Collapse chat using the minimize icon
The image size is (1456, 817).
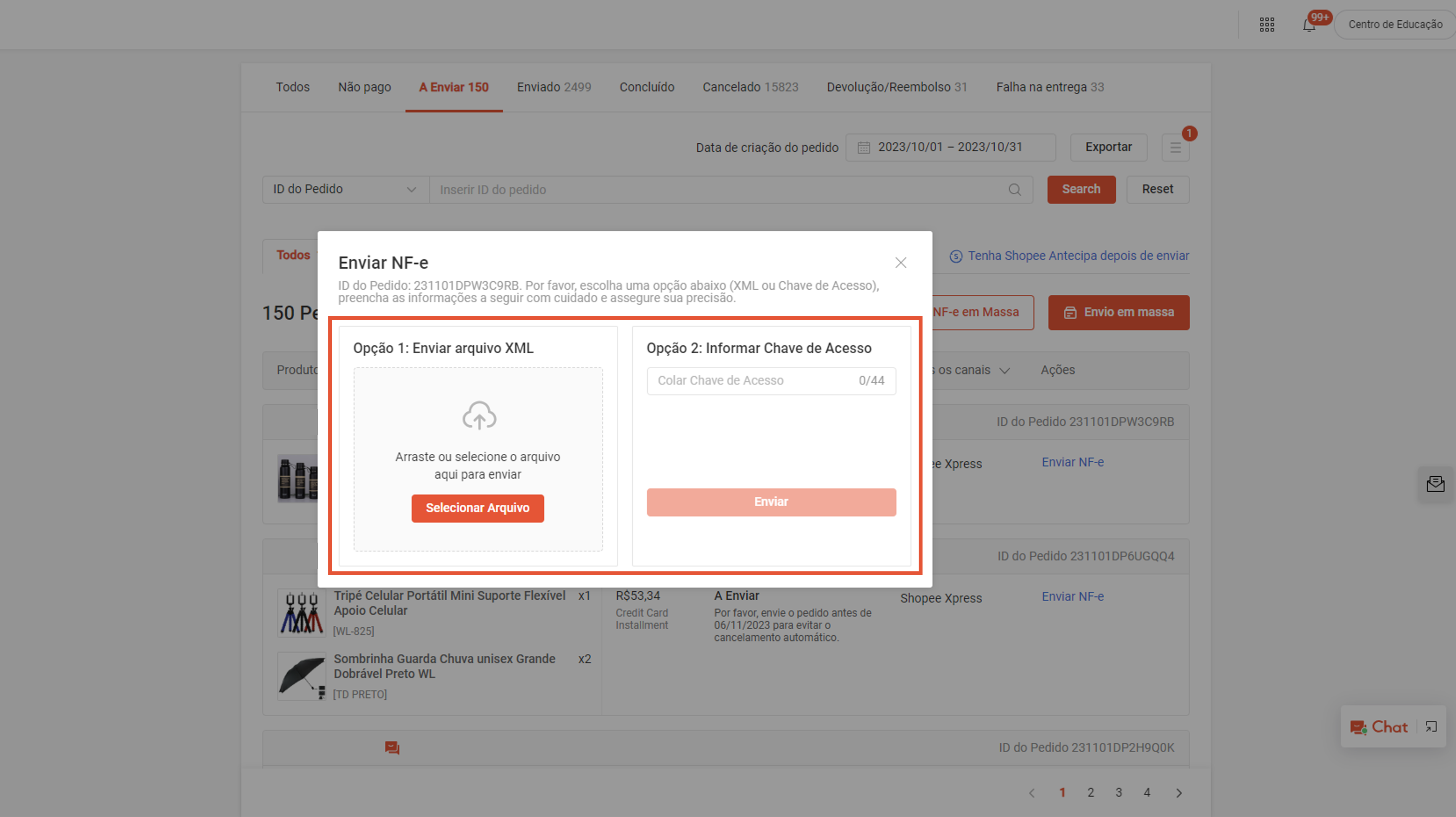(x=1431, y=727)
